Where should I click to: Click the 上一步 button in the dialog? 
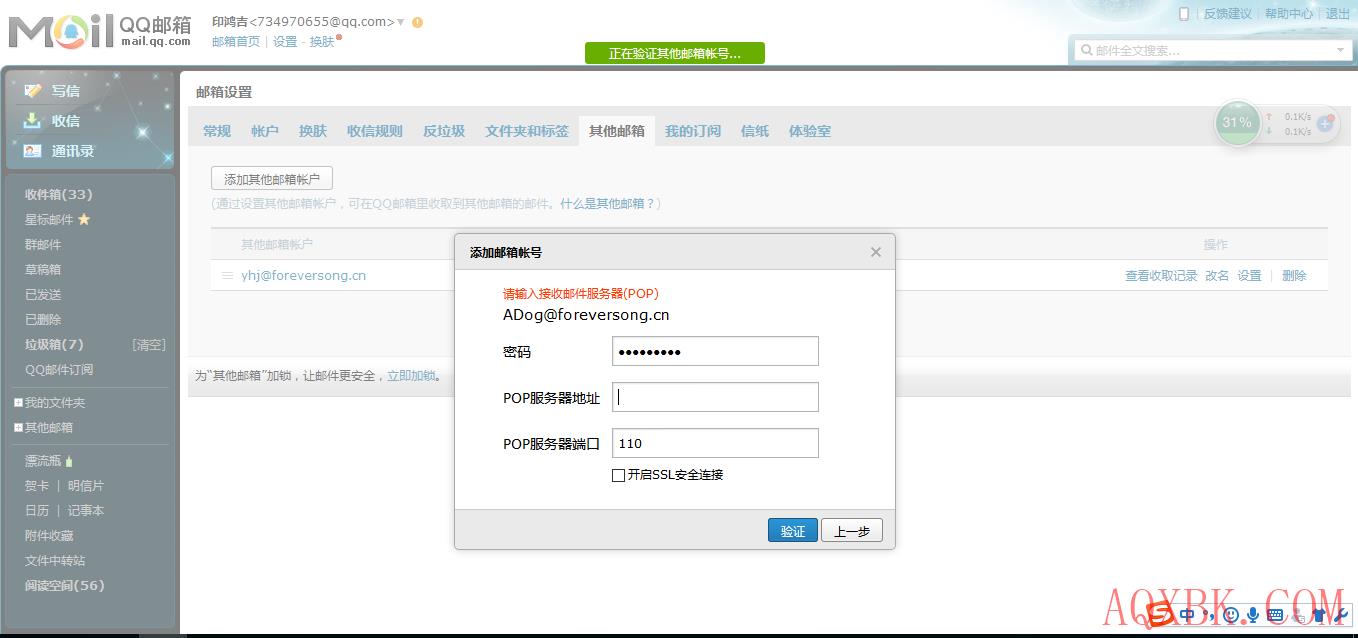click(x=852, y=531)
